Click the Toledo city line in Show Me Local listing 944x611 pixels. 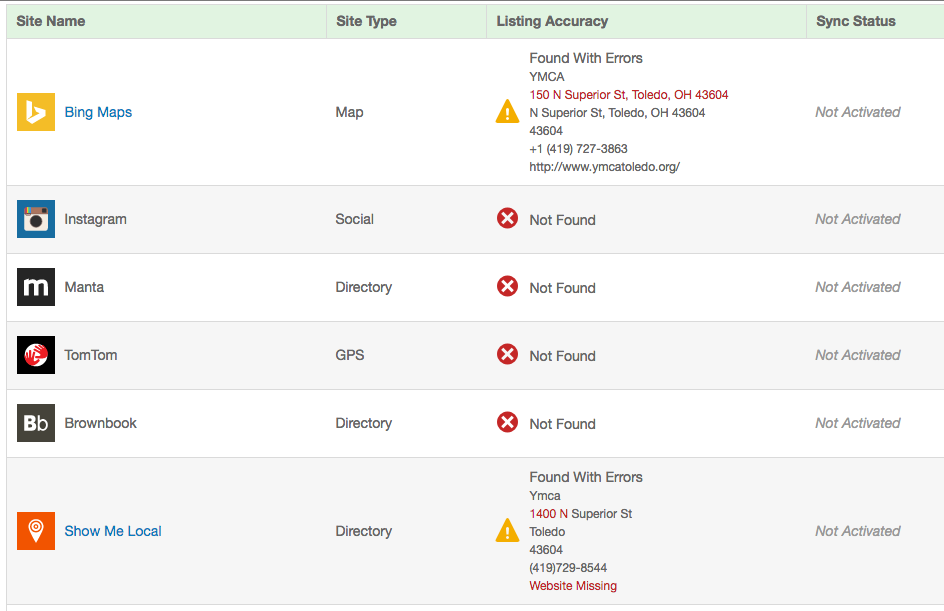[x=547, y=532]
